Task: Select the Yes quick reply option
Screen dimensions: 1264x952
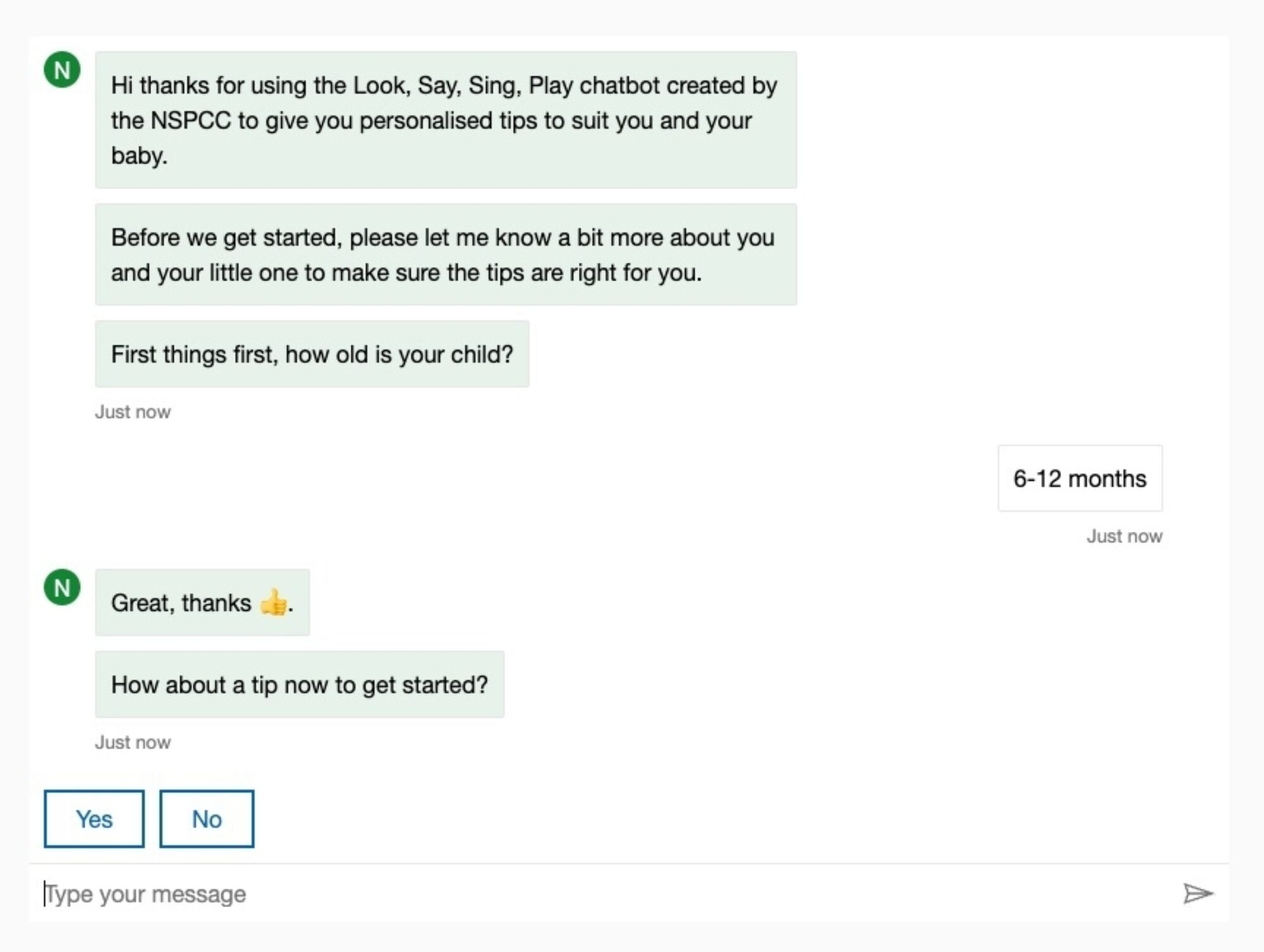Action: click(94, 819)
